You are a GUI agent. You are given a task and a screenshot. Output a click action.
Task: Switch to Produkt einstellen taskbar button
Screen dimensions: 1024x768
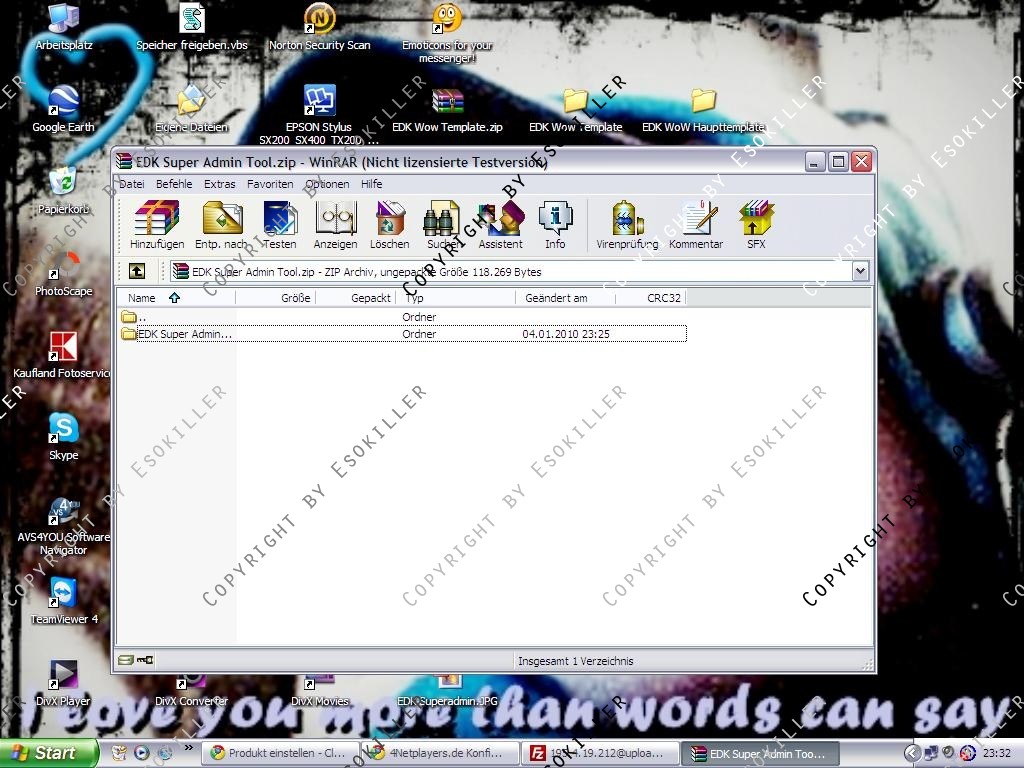tap(281, 754)
